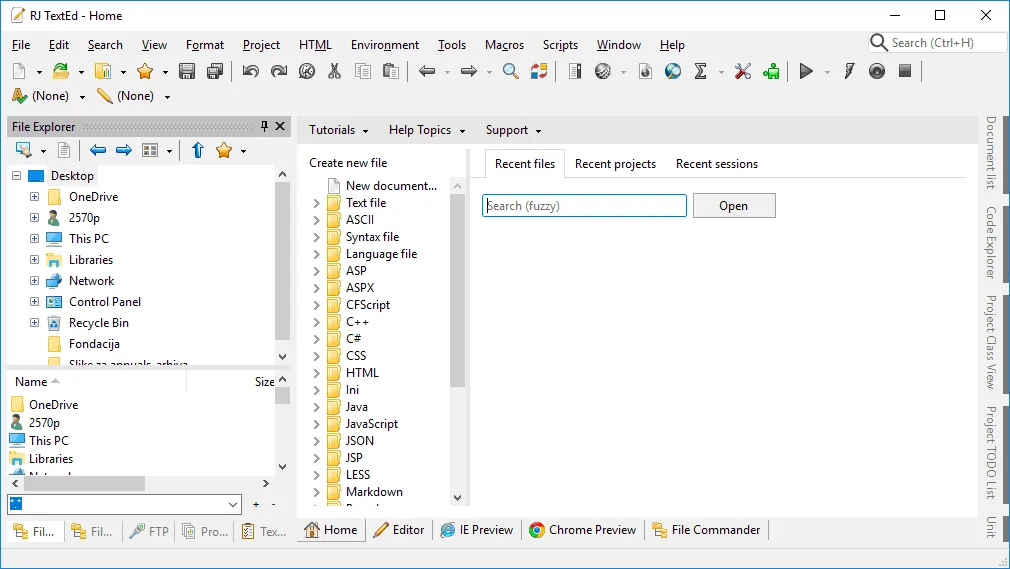Click the Run play triangle icon
This screenshot has height=569, width=1010.
coord(806,71)
